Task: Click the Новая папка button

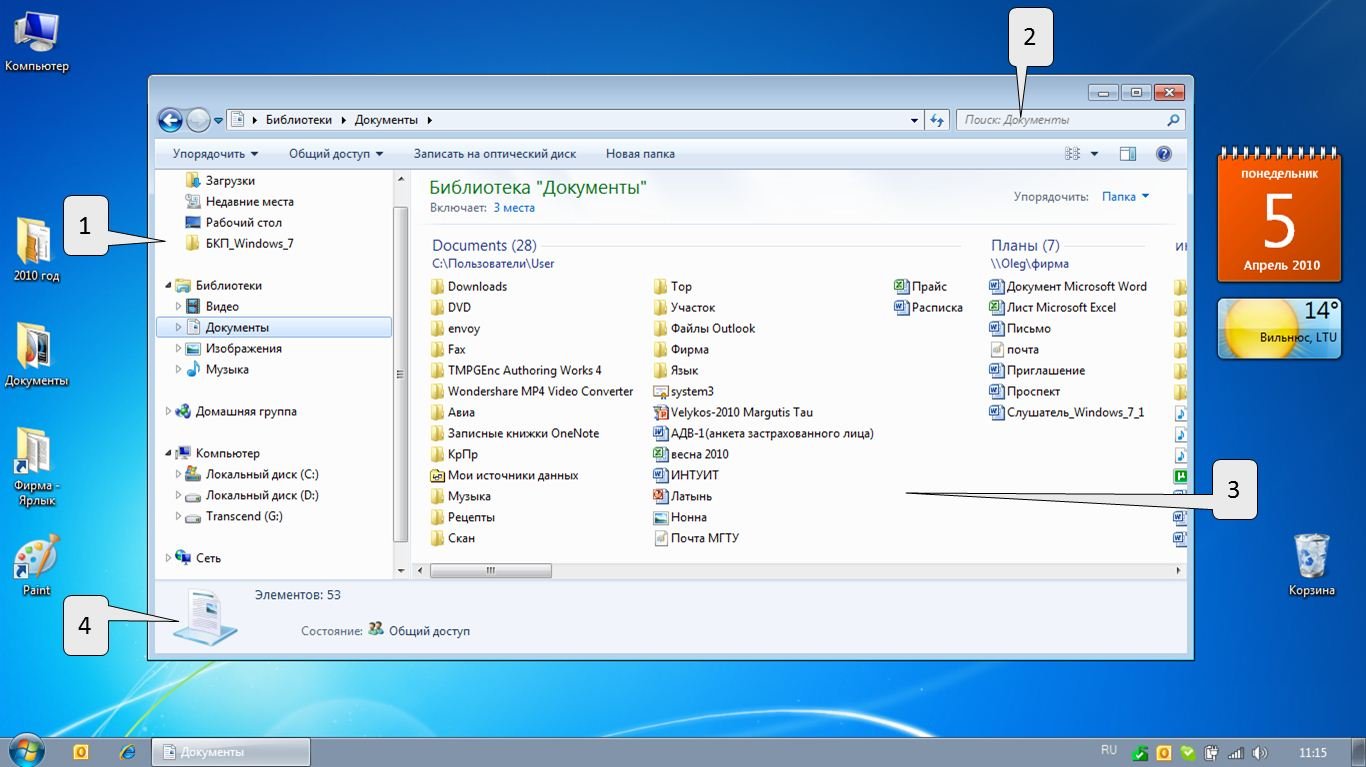Action: 640,154
